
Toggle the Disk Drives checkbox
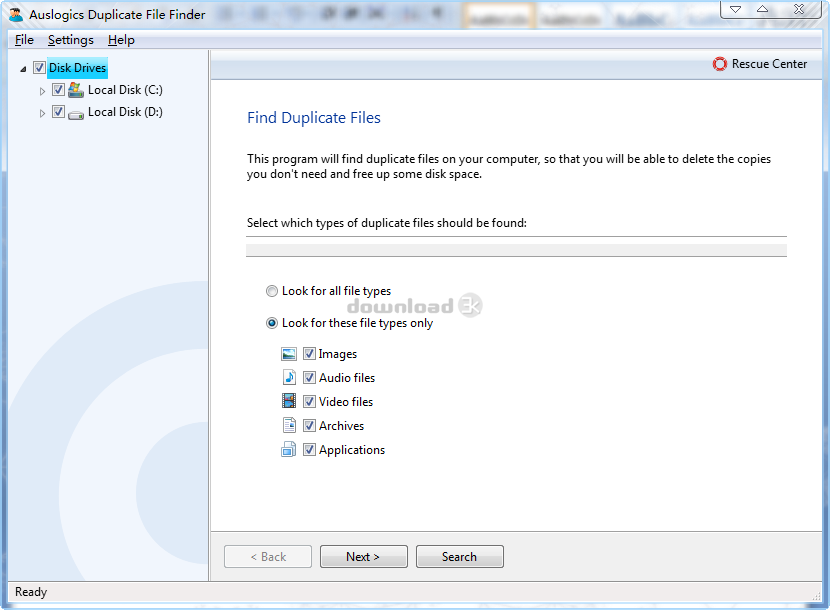[39, 68]
